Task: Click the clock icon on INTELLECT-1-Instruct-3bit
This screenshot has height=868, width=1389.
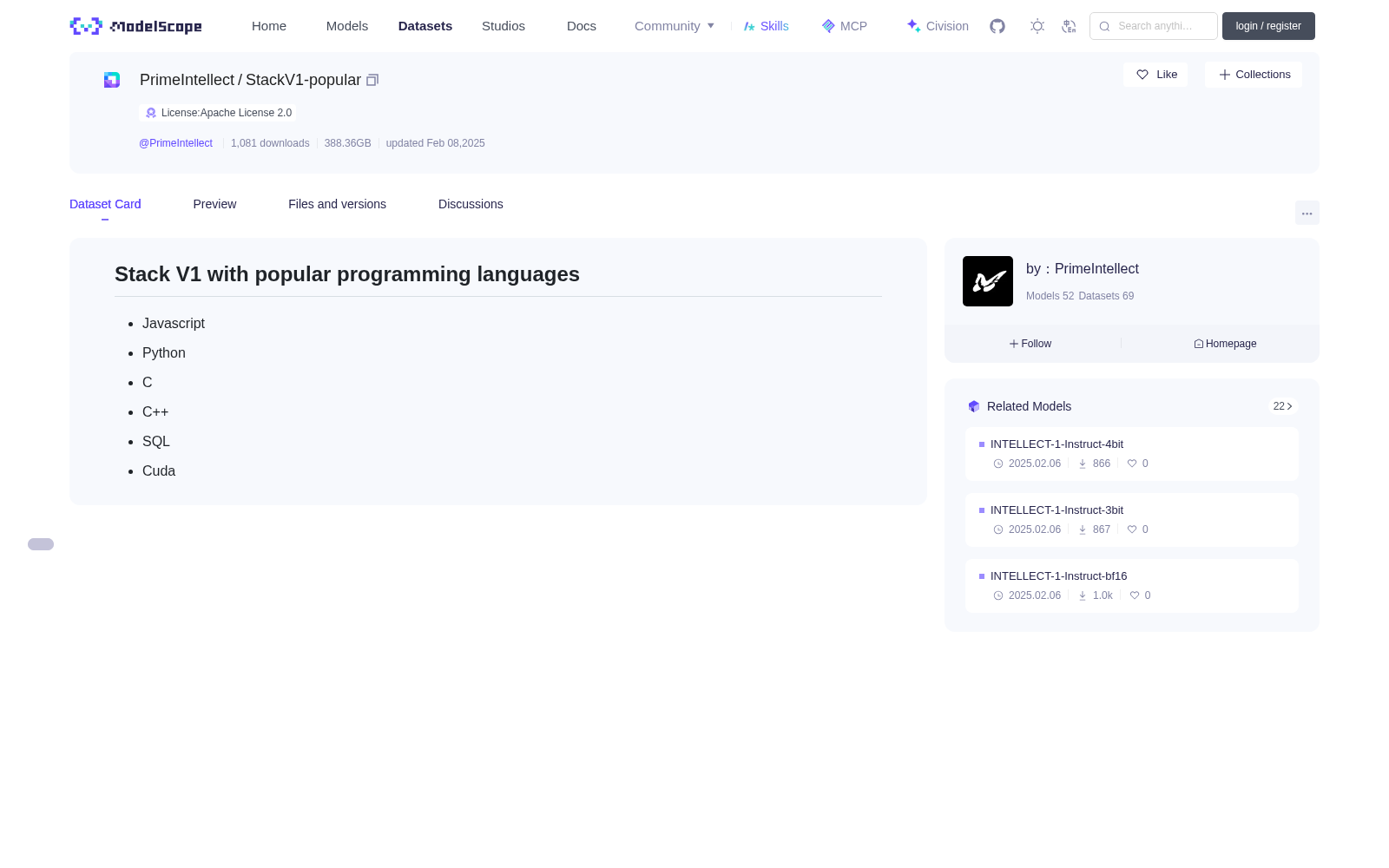Action: (x=998, y=529)
